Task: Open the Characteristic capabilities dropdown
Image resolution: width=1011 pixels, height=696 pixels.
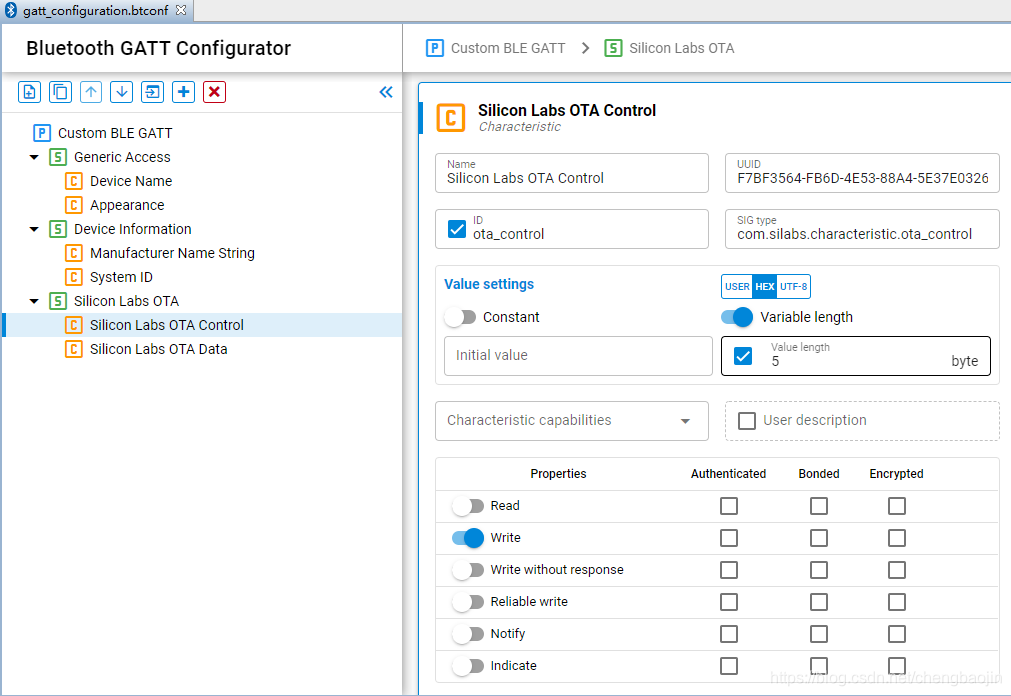Action: (572, 421)
